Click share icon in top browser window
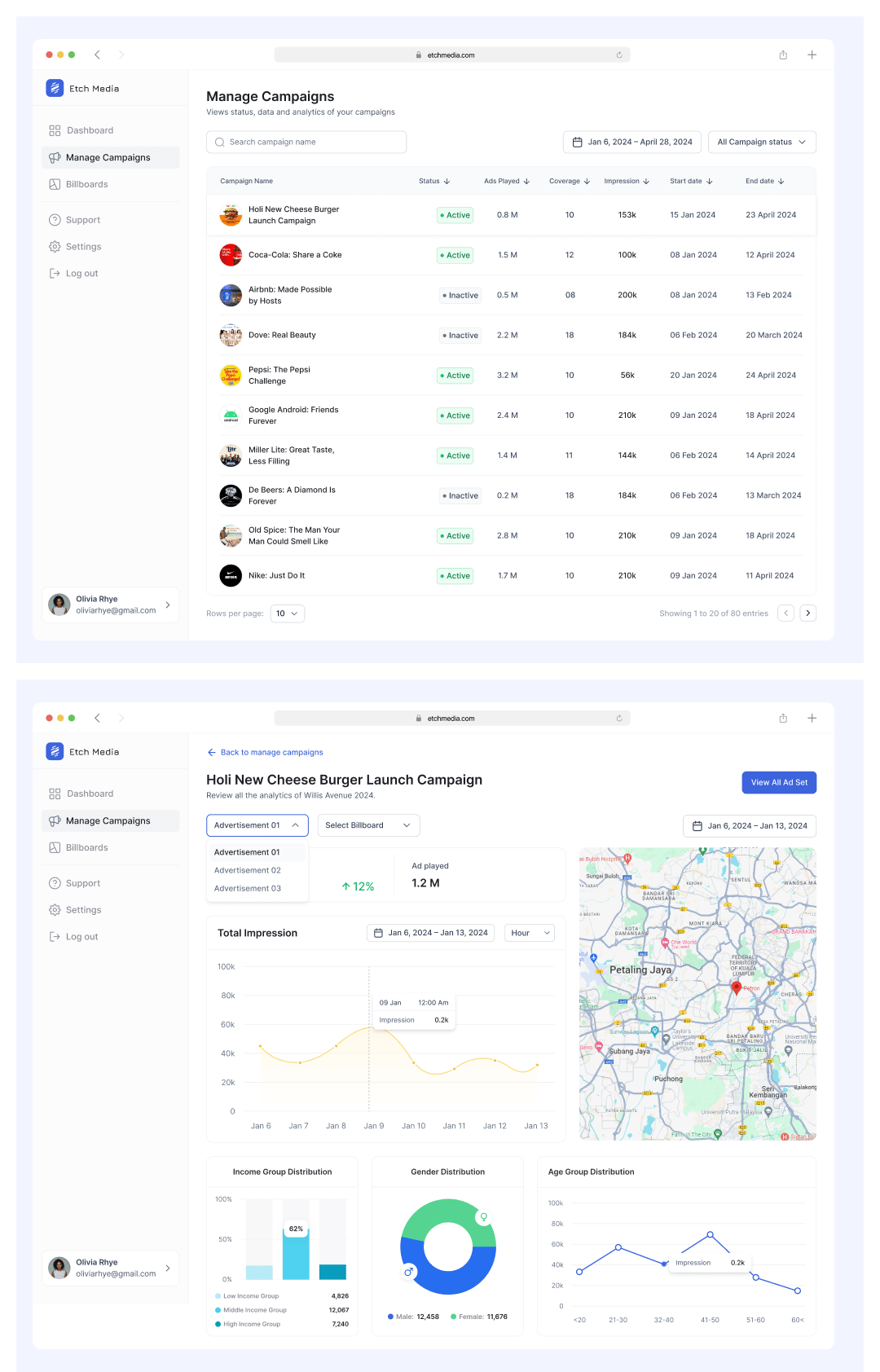The image size is (880, 1372). [x=783, y=55]
